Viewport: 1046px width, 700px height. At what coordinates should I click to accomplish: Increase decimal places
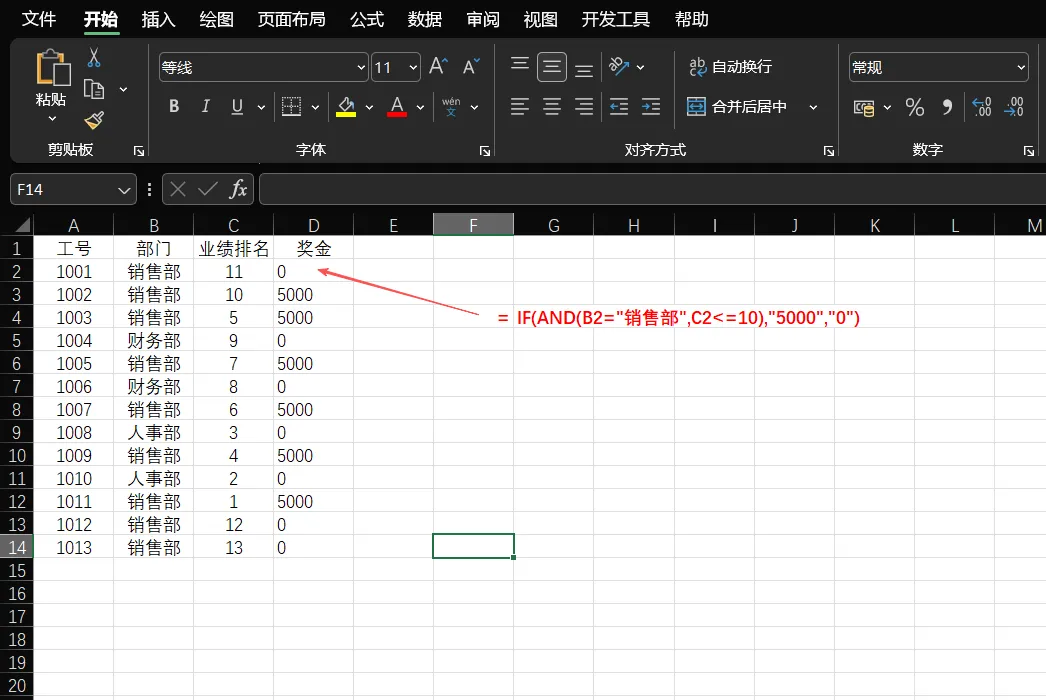[982, 107]
